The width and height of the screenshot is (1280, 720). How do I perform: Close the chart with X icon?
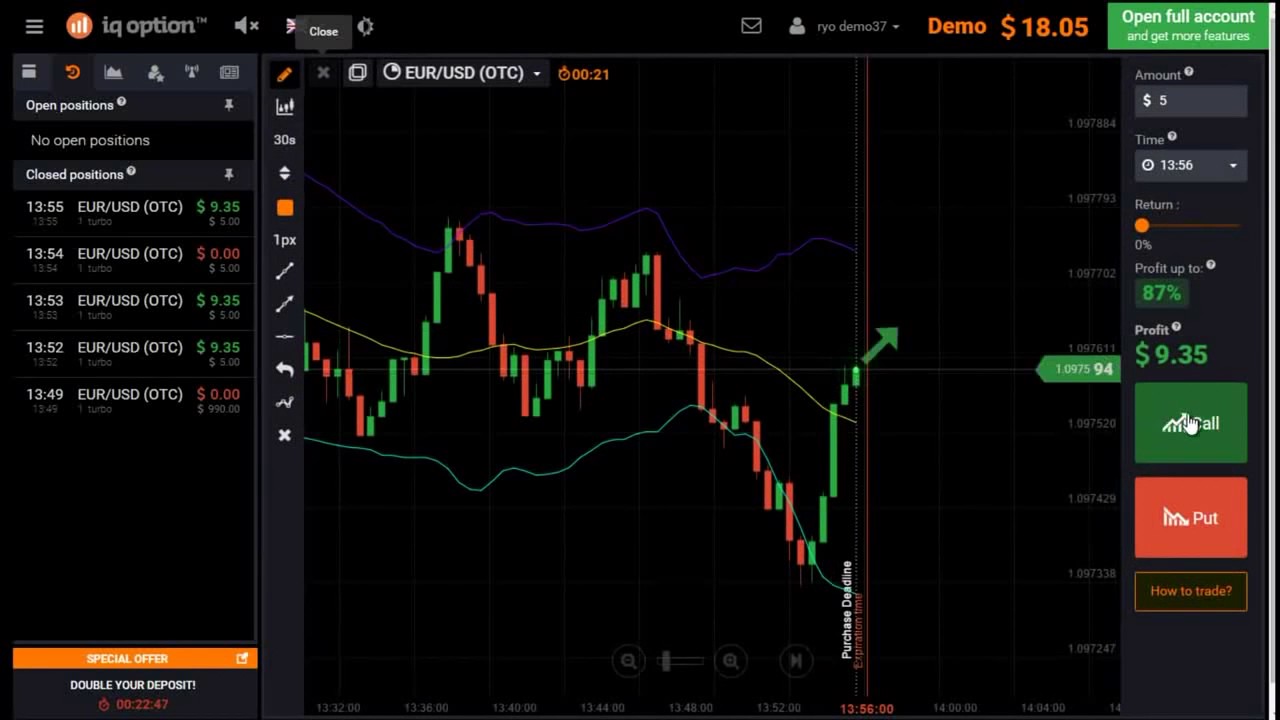[323, 72]
